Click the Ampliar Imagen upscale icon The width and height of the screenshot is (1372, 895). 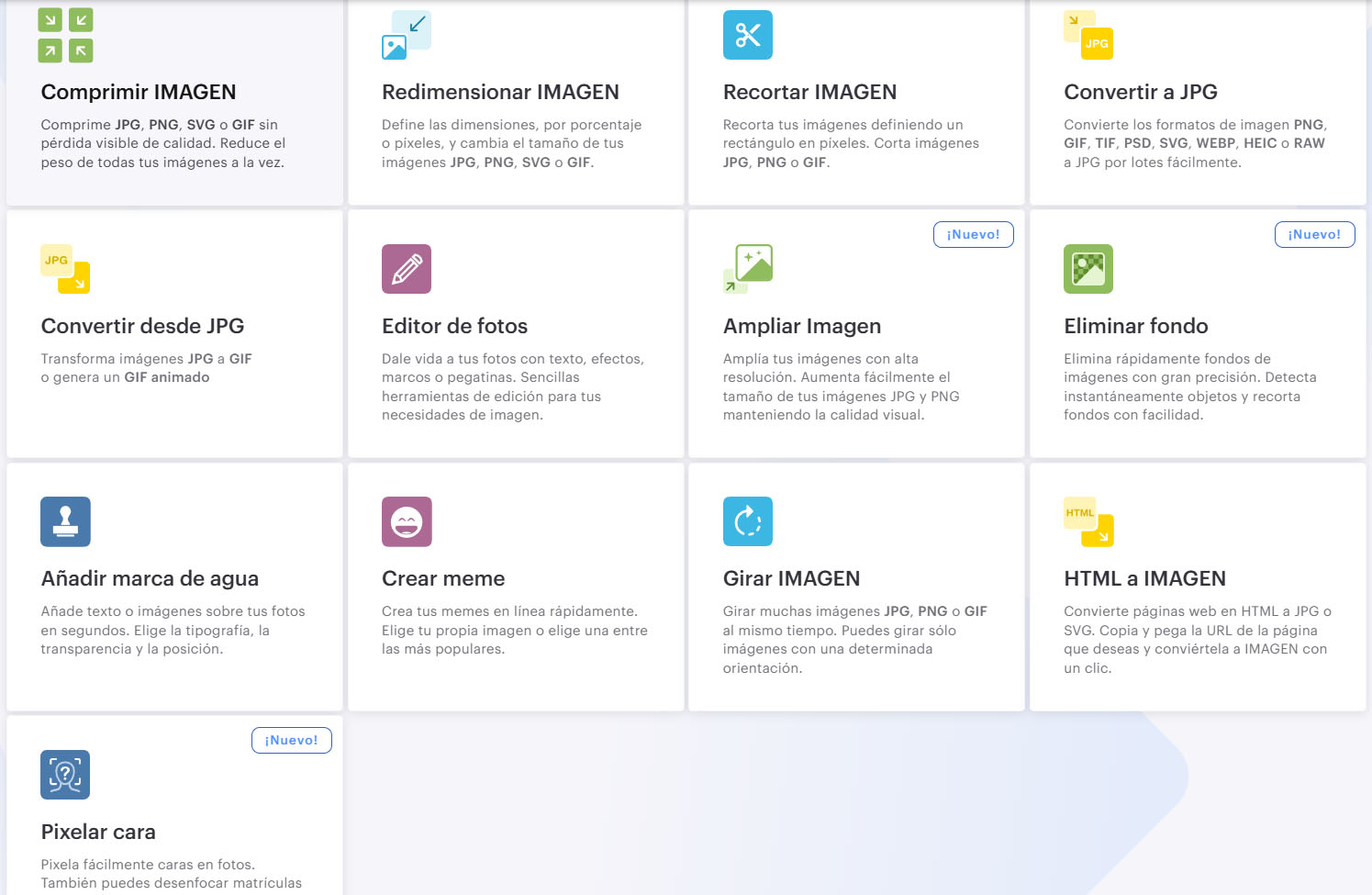click(x=747, y=269)
